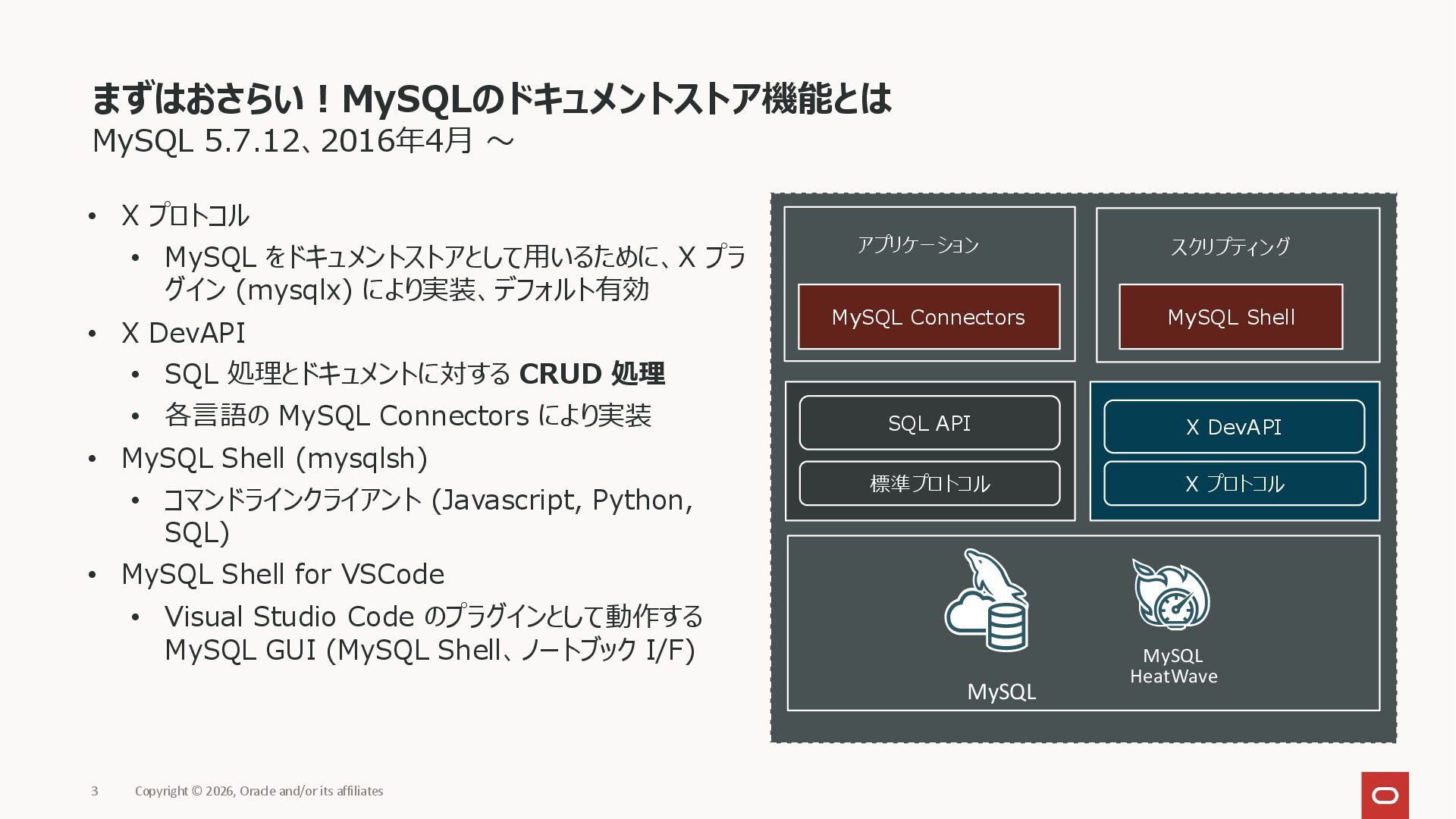
Task: Click the Oracle copyright footer text
Action: [x=259, y=791]
